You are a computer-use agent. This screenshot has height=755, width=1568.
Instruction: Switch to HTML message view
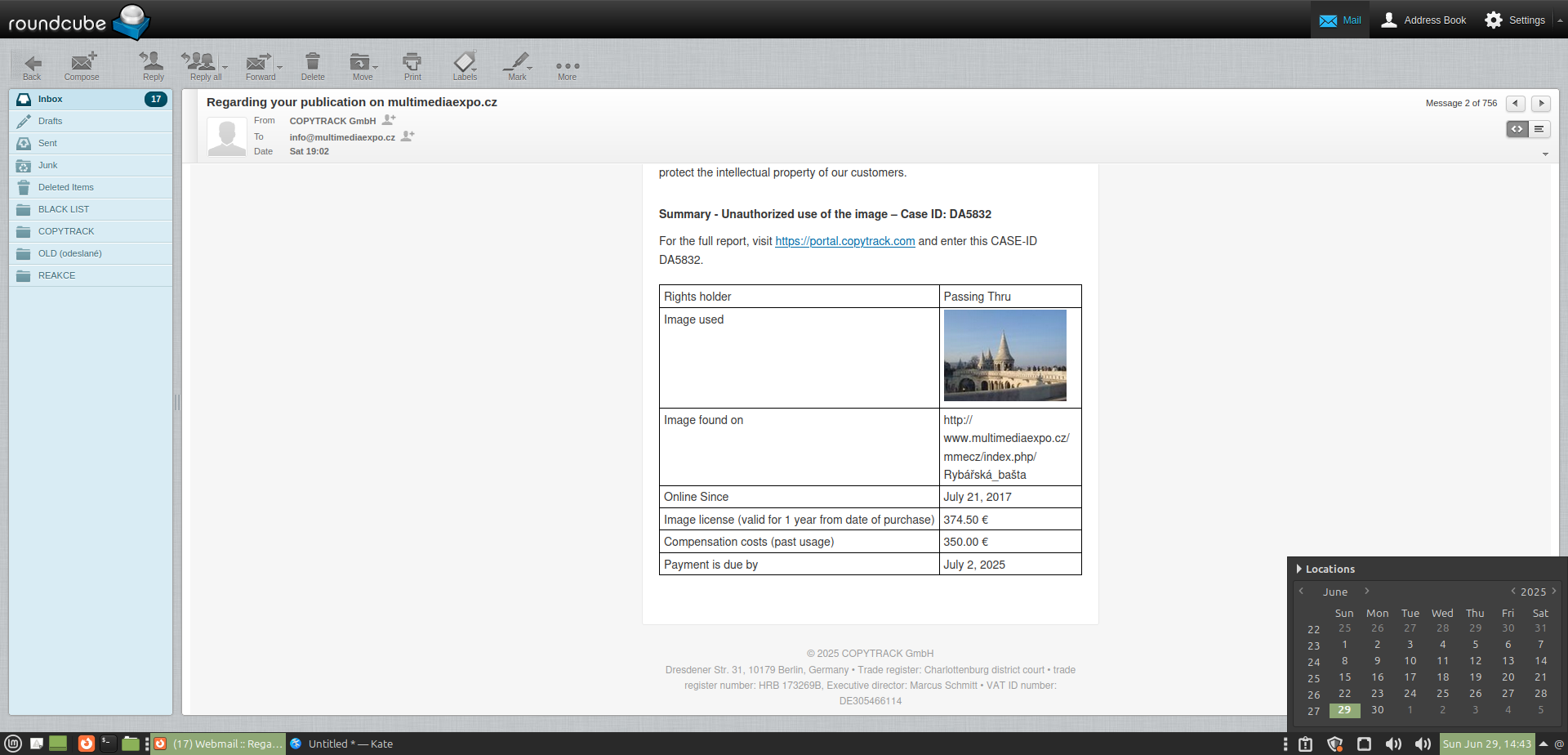1517,129
